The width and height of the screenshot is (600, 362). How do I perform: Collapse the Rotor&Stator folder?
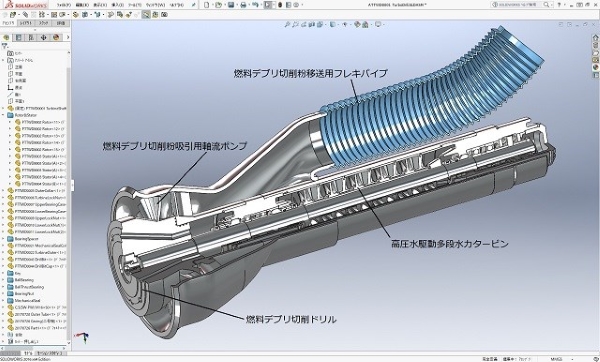(3, 115)
